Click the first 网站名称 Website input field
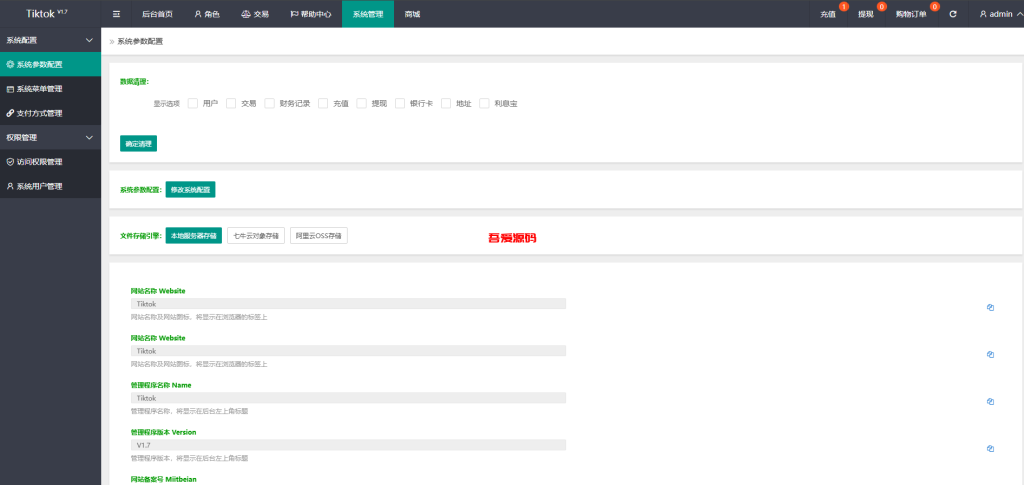 [x=348, y=304]
